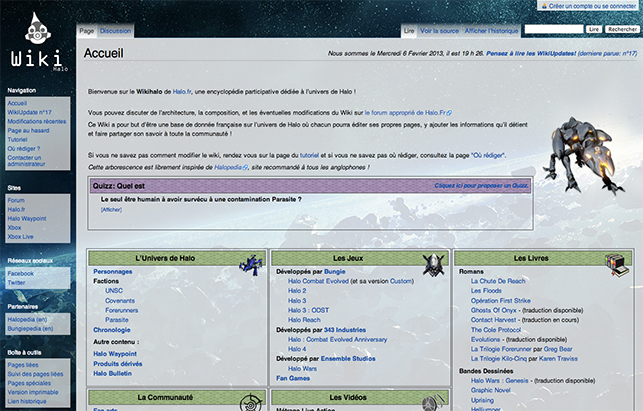The image size is (643, 411).
Task: Click the spaceship icon in L'Univers de Halo header
Action: (x=251, y=265)
